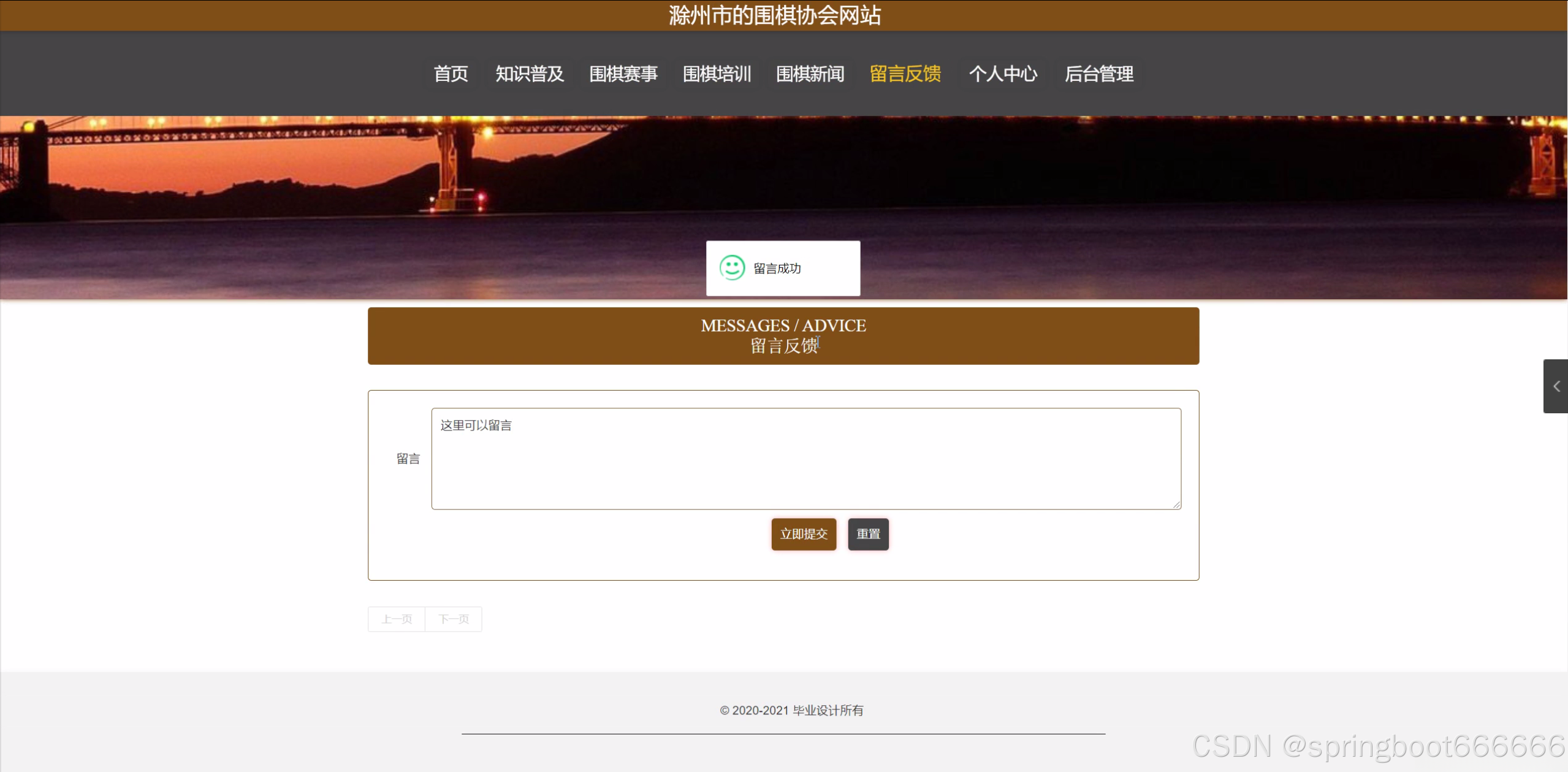This screenshot has width=1568, height=772.
Task: Click the green smiley success icon
Action: point(732,268)
